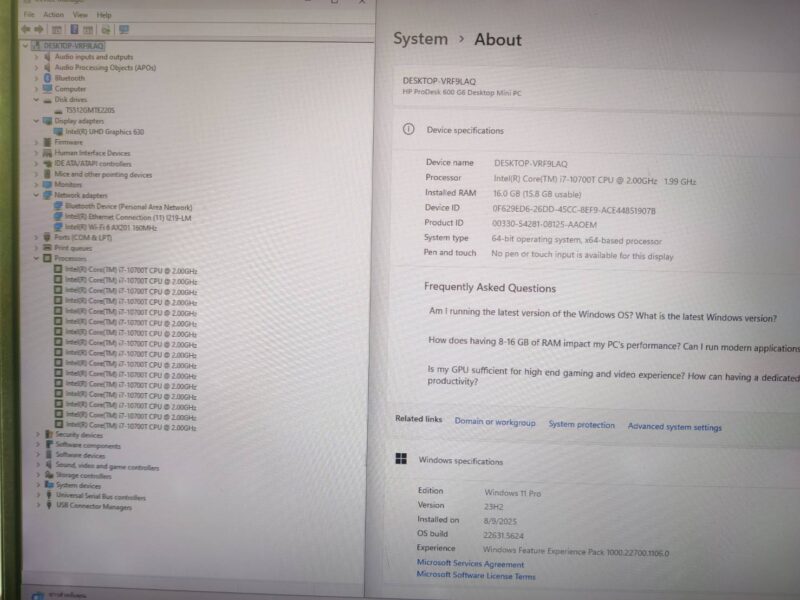This screenshot has height=600, width=800.
Task: Click the System devices category icon
Action: (49, 485)
